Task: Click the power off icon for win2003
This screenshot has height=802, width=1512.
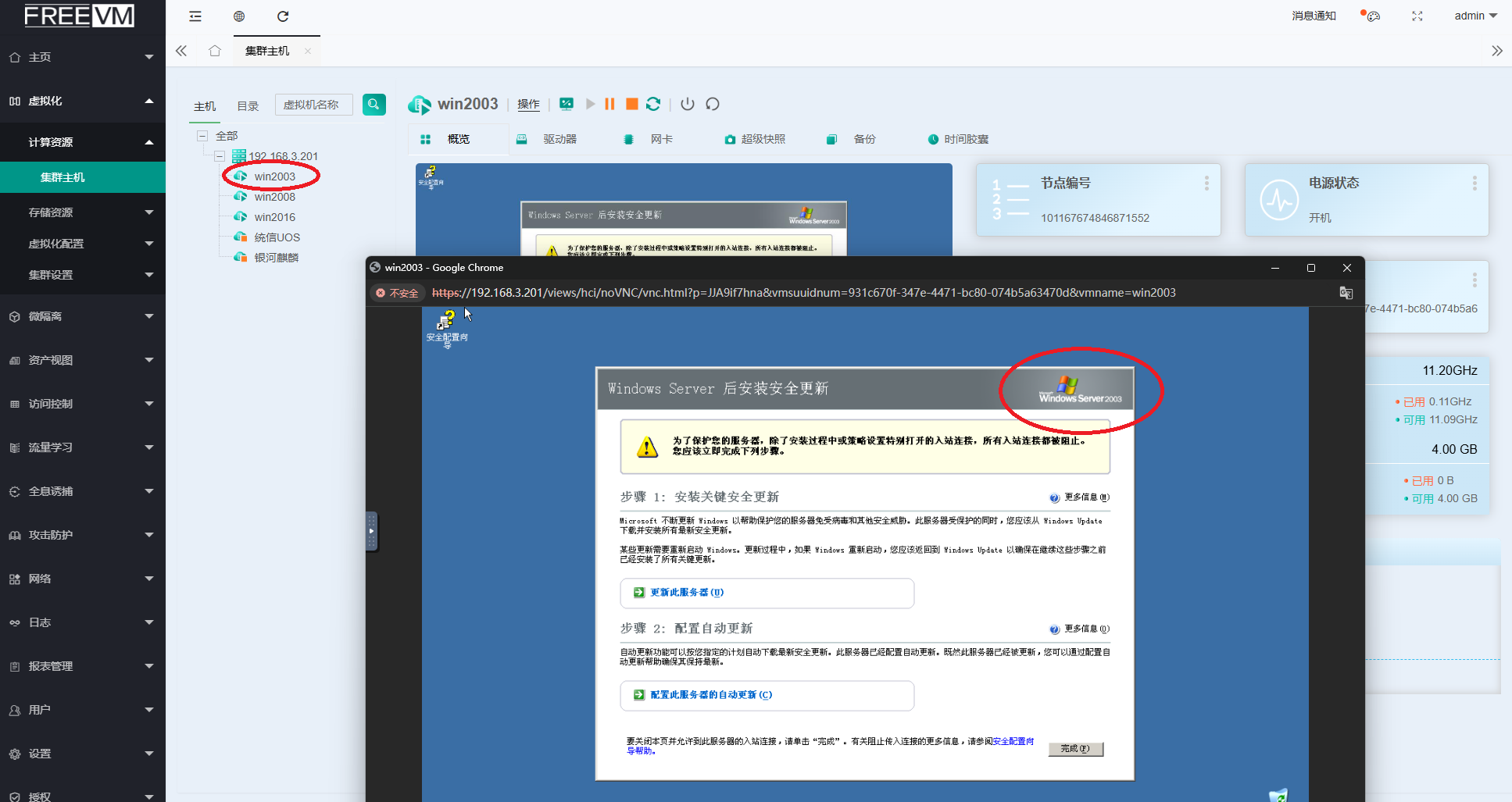Action: coord(688,104)
